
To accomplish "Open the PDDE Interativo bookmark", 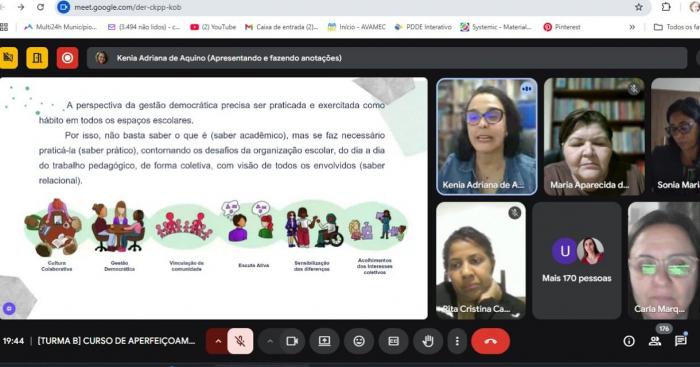I will (x=423, y=27).
